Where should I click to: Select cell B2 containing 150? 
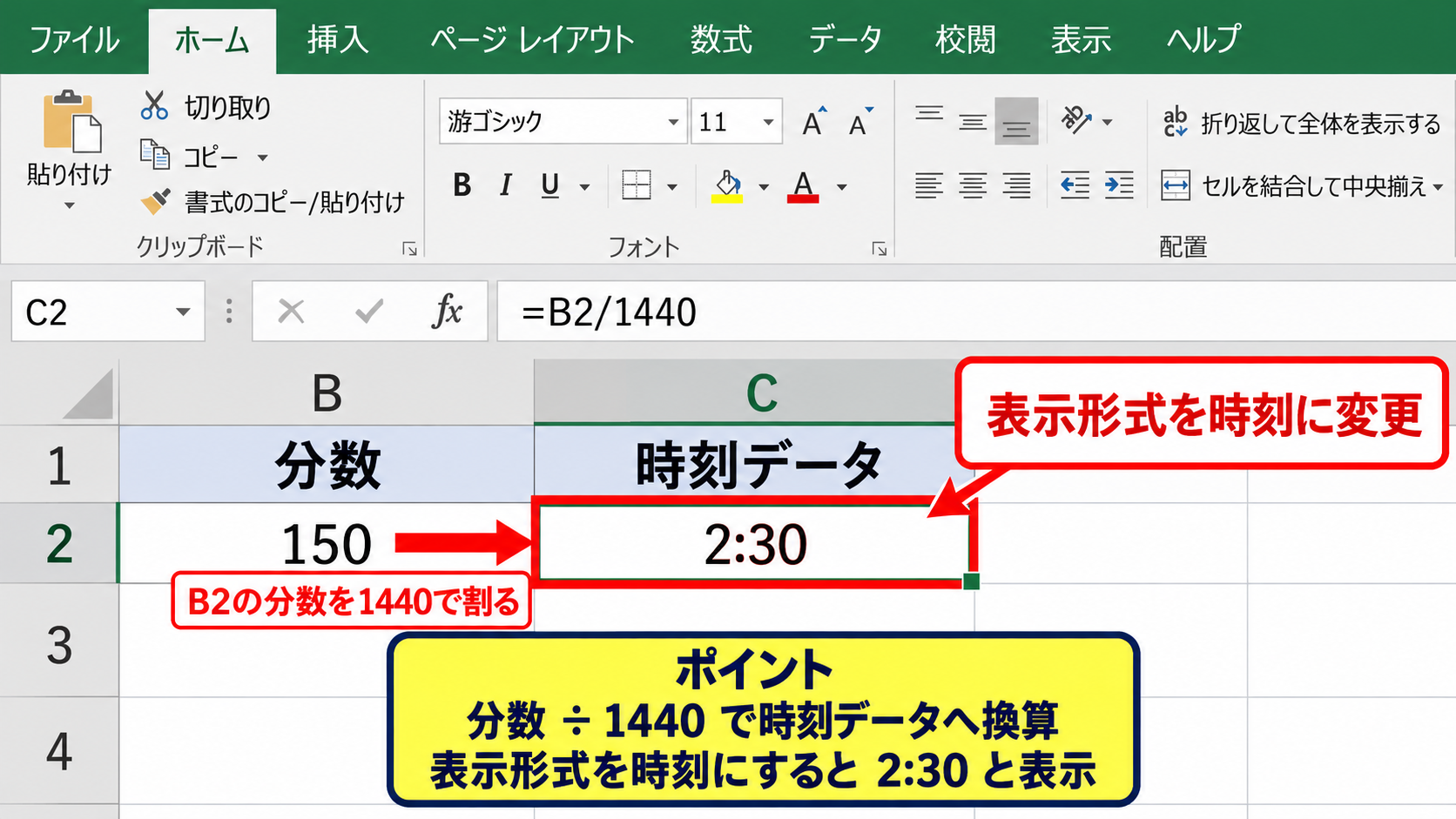tap(327, 543)
